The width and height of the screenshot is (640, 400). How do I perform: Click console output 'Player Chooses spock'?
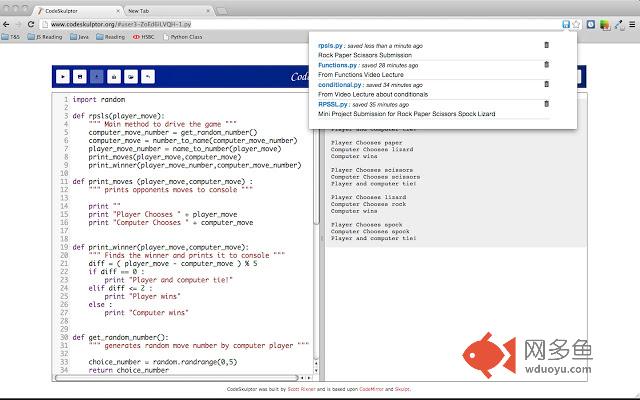click(x=367, y=224)
